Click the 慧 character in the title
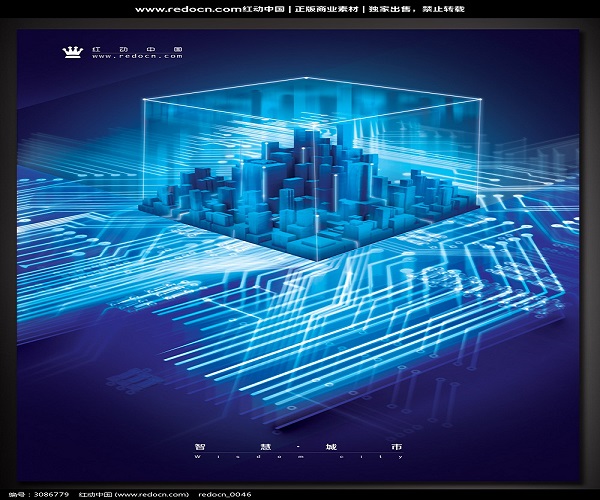Screen dimensions: 600x500 tap(250, 445)
